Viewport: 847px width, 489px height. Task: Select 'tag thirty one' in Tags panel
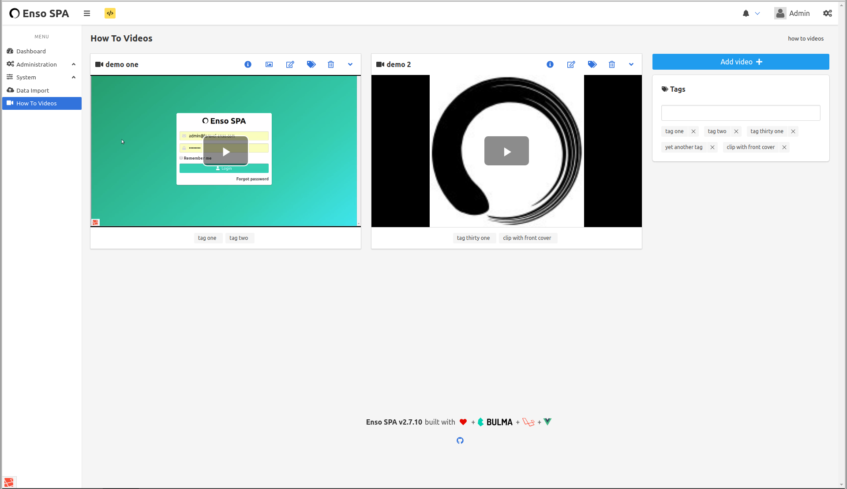[x=767, y=131]
